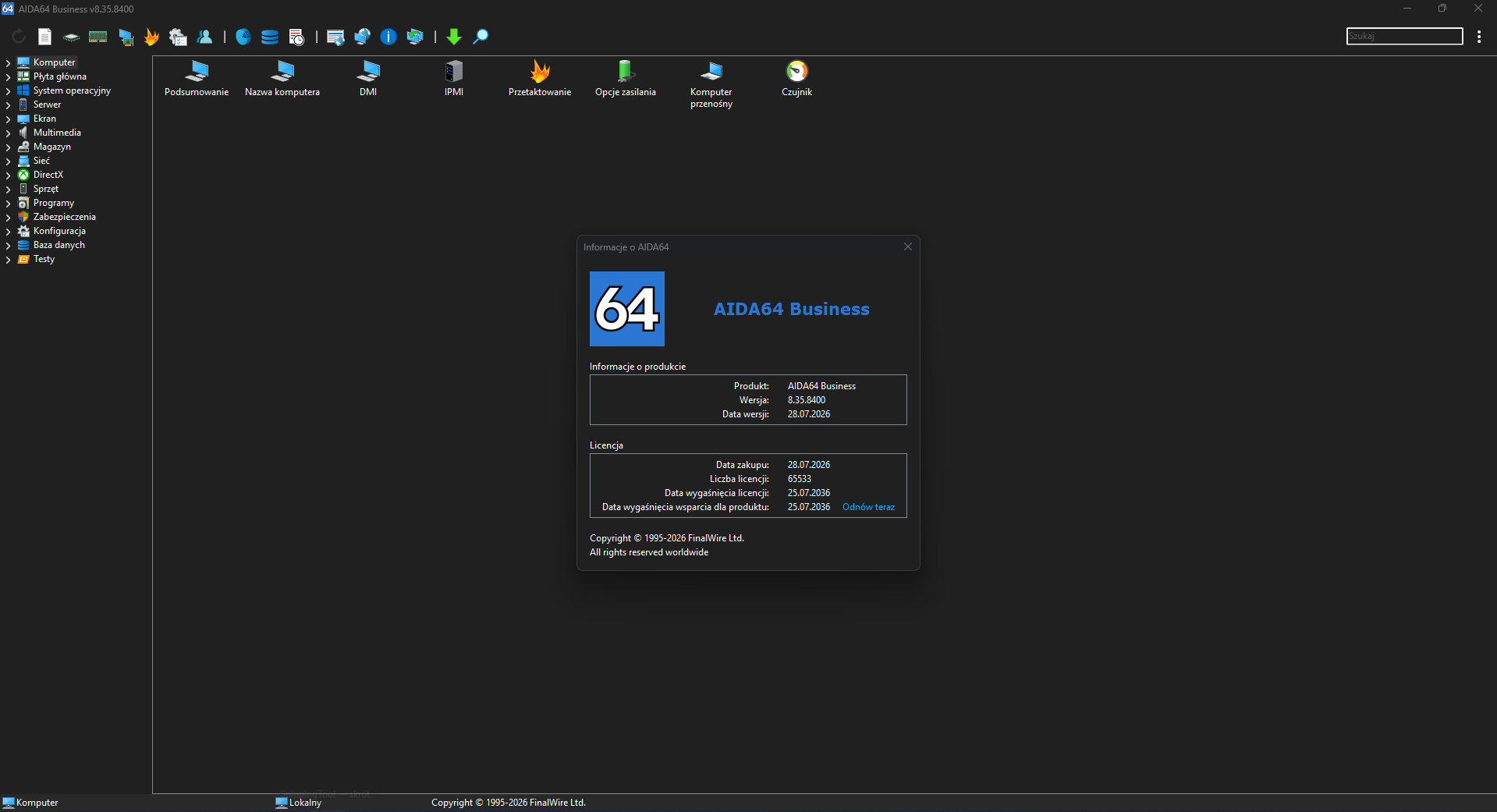Screen dimensions: 1497x812
Task: Expand the Sieć tree node
Action: coord(8,161)
